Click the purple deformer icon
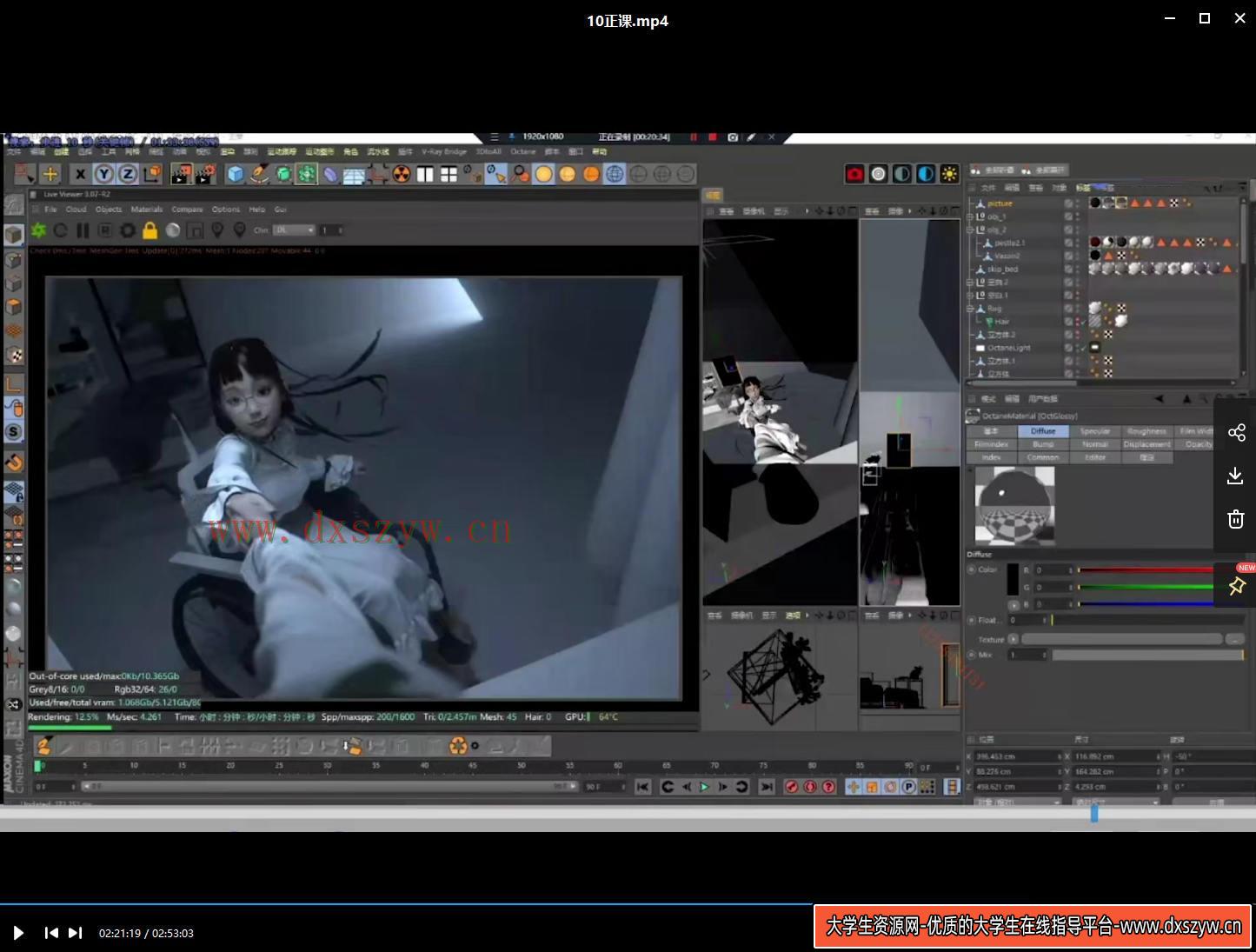Viewport: 1256px width, 952px height. click(330, 174)
